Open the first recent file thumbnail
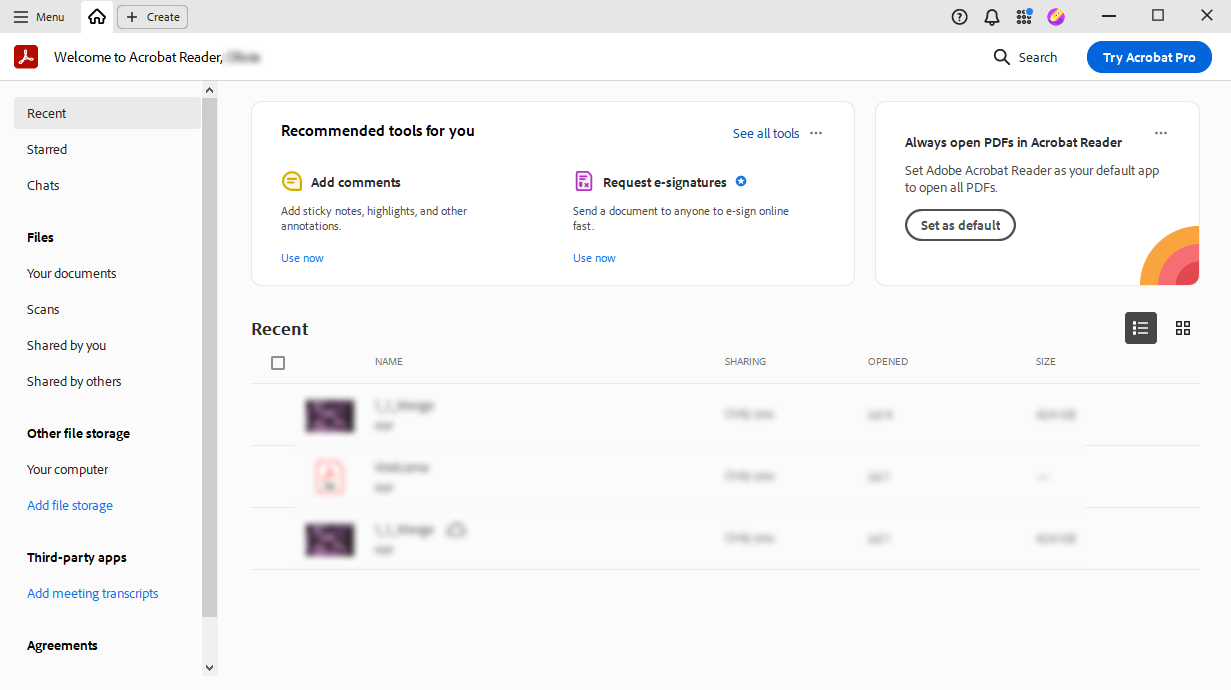This screenshot has width=1231, height=690. point(330,416)
